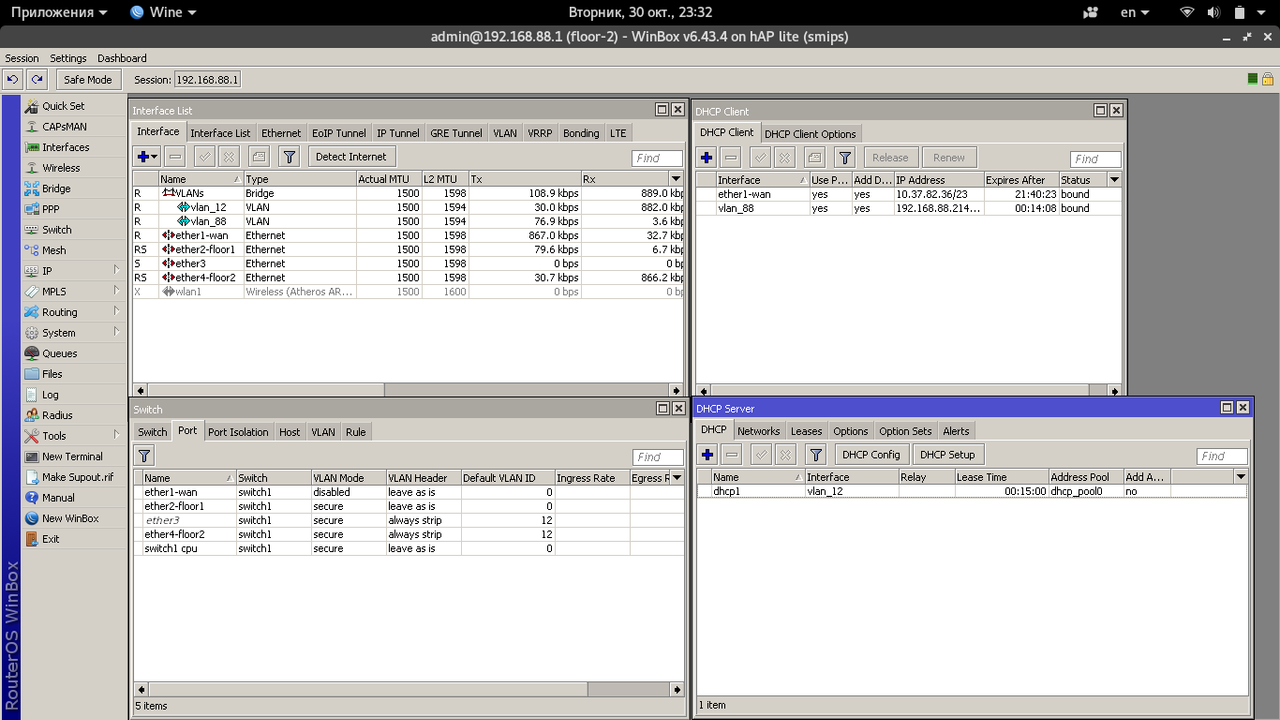The image size is (1280, 720).
Task: Open New WinBox from sidebar
Action: [70, 518]
